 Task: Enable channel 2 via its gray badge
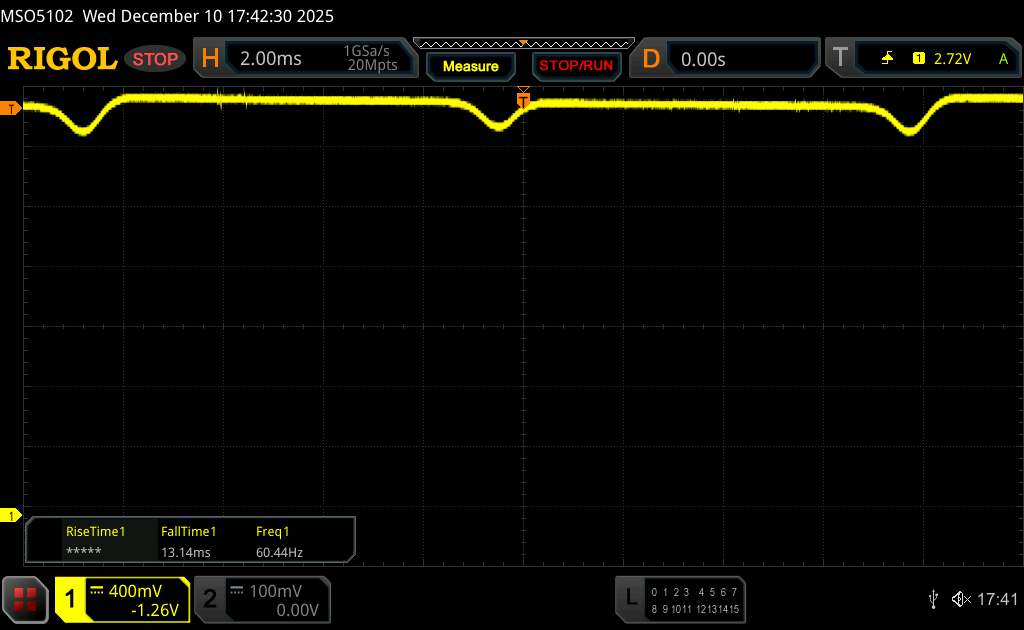point(210,598)
